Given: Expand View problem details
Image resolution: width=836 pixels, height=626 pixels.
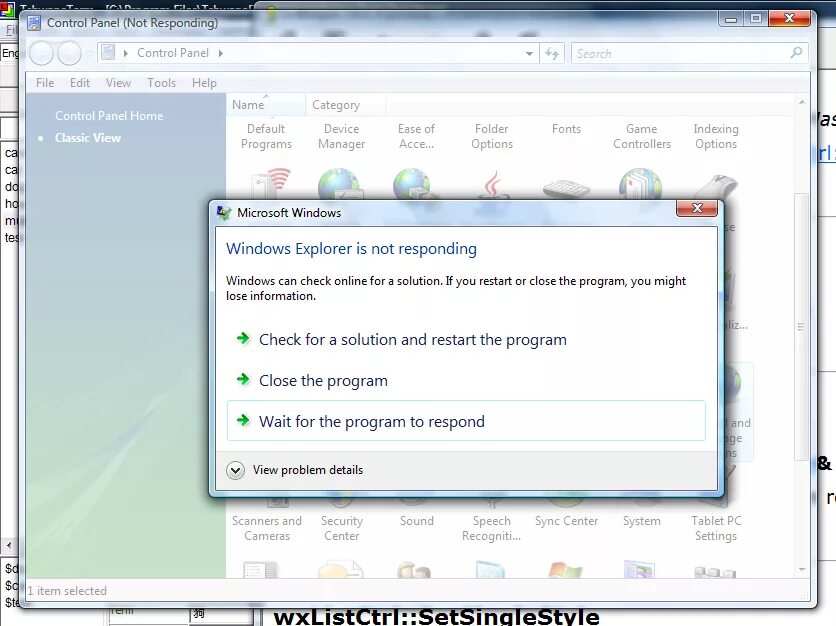Looking at the screenshot, I should click(x=295, y=470).
